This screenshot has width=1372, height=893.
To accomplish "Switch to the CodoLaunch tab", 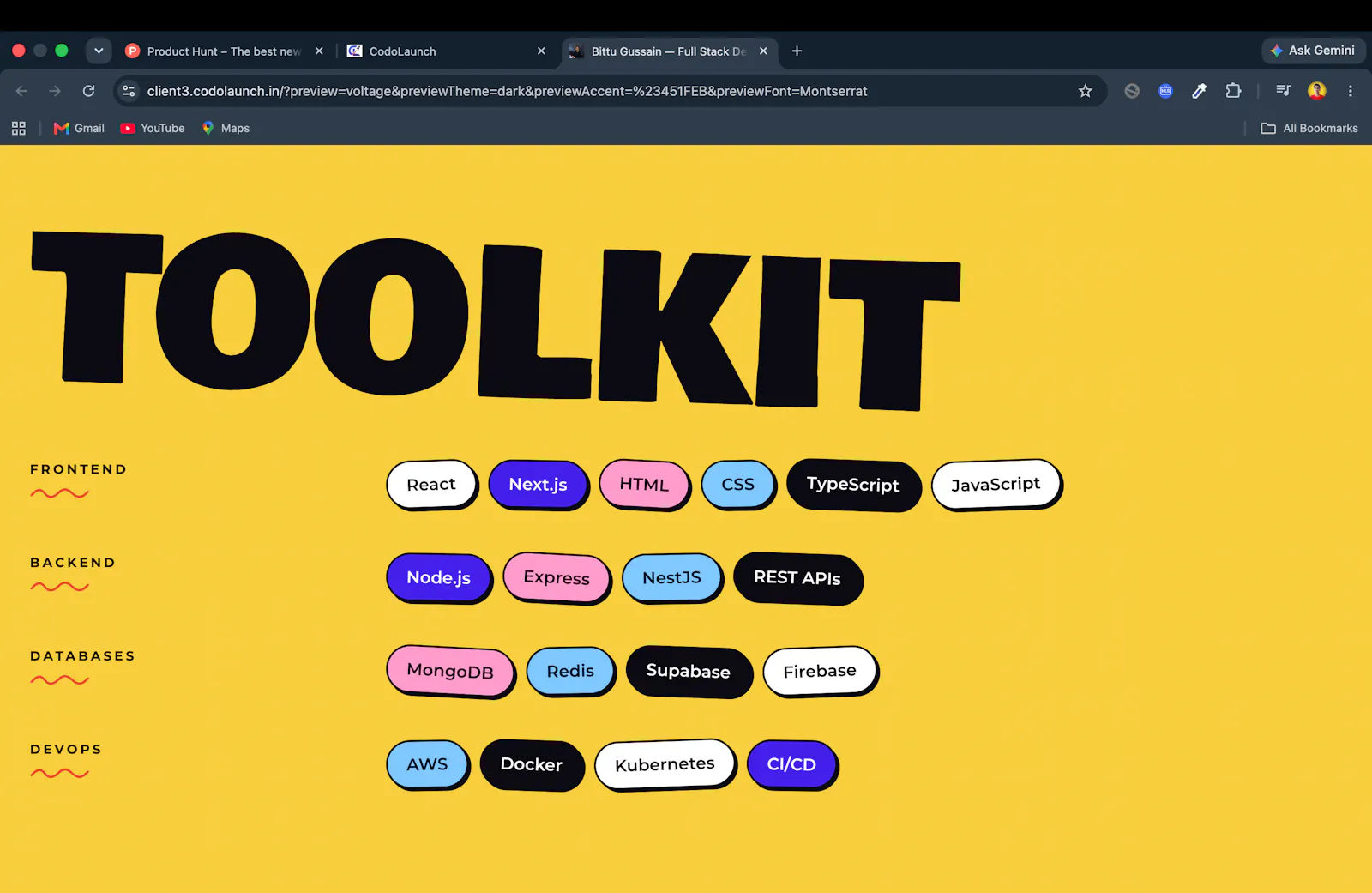I will pos(446,51).
